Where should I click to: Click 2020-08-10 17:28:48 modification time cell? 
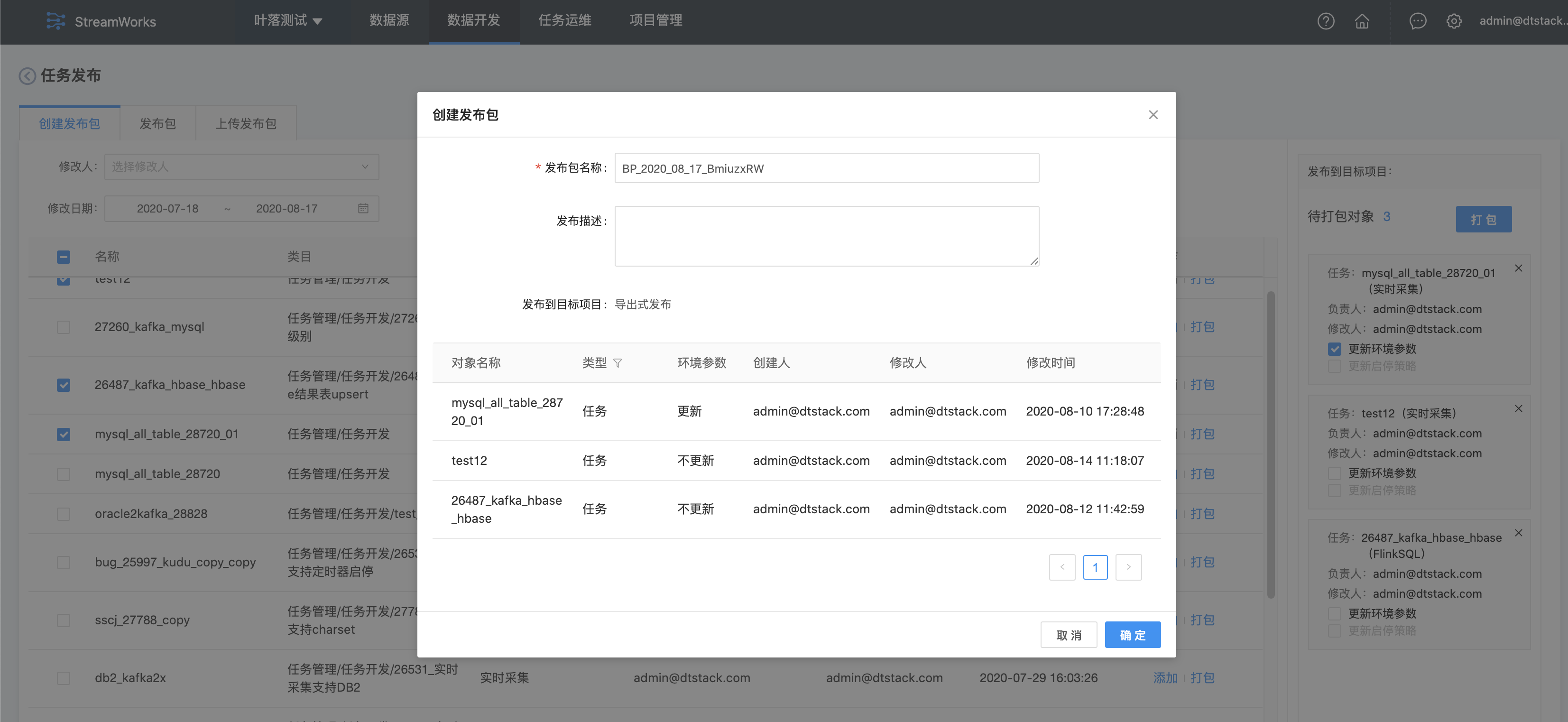(1085, 412)
